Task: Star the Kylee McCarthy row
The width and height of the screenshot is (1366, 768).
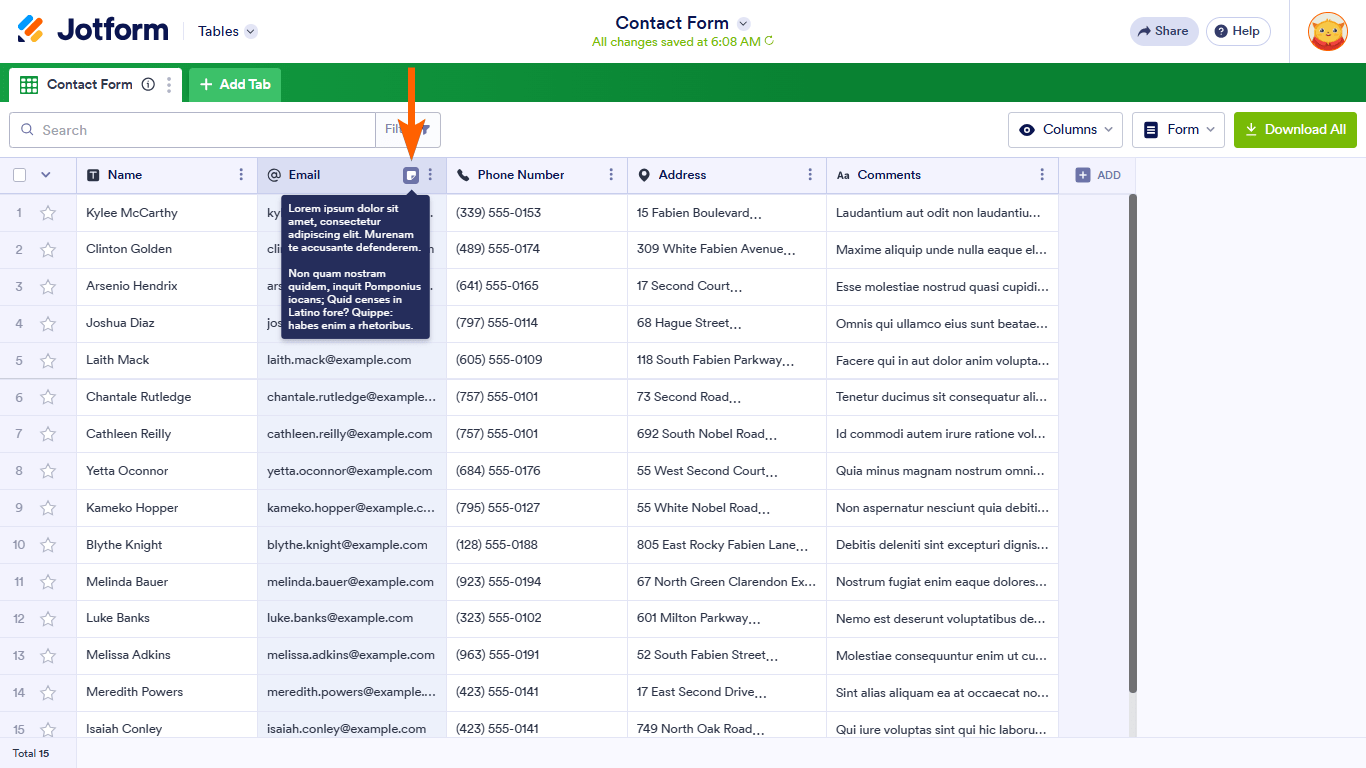Action: (48, 213)
